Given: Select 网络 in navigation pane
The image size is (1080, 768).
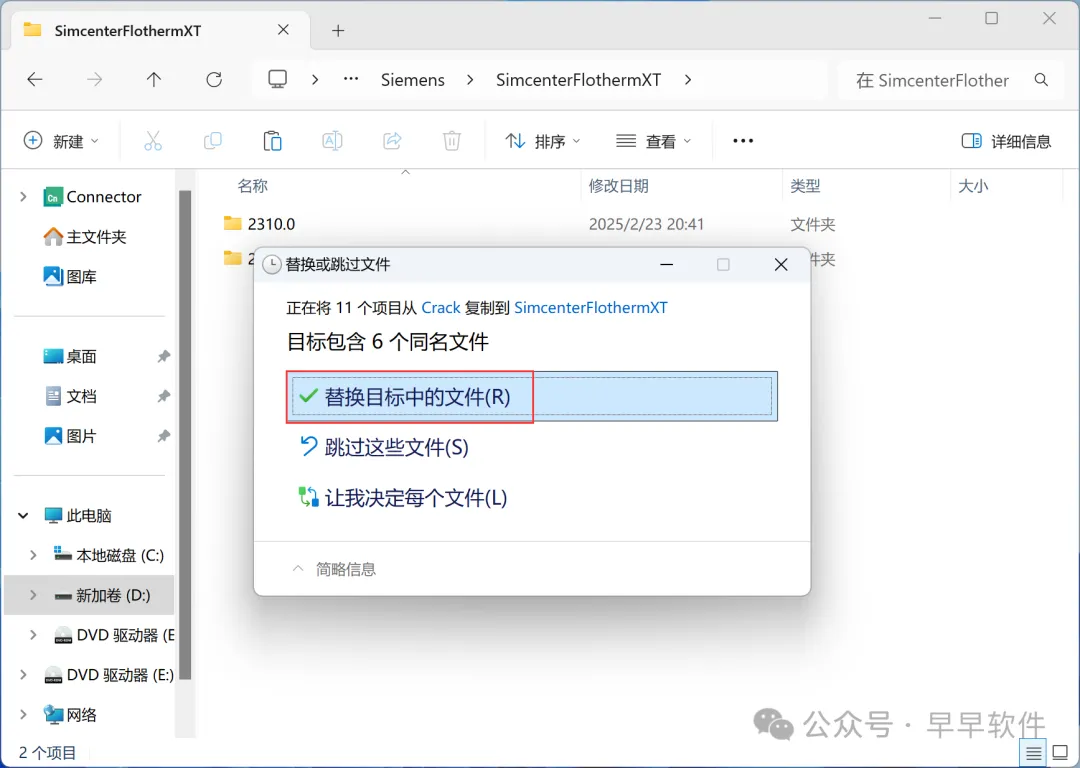Looking at the screenshot, I should coord(70,715).
